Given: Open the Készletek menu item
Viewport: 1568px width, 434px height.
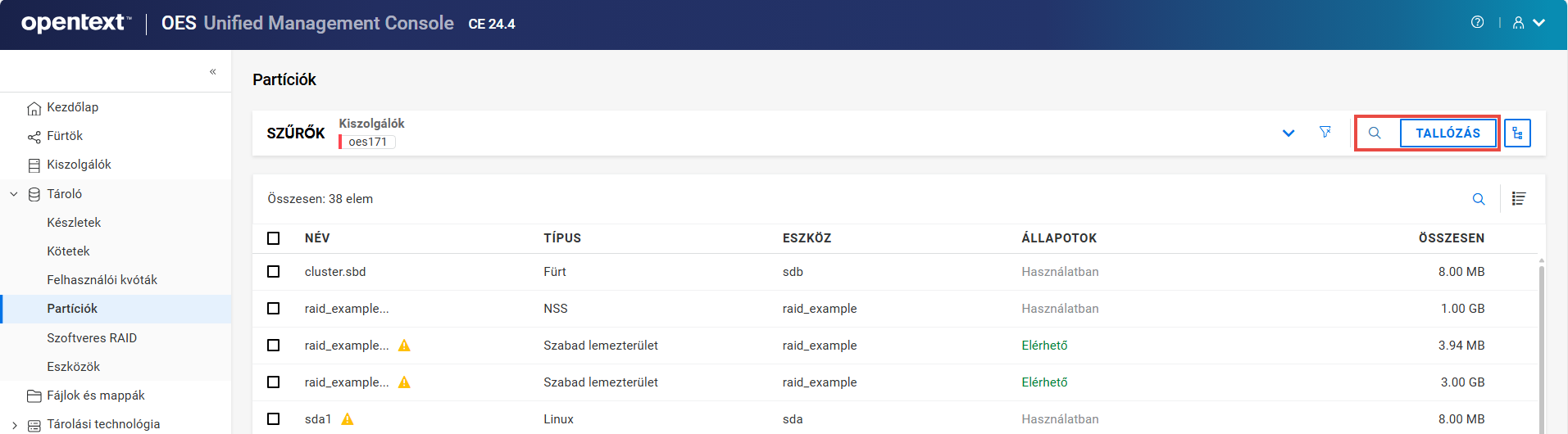Looking at the screenshot, I should pos(74,223).
